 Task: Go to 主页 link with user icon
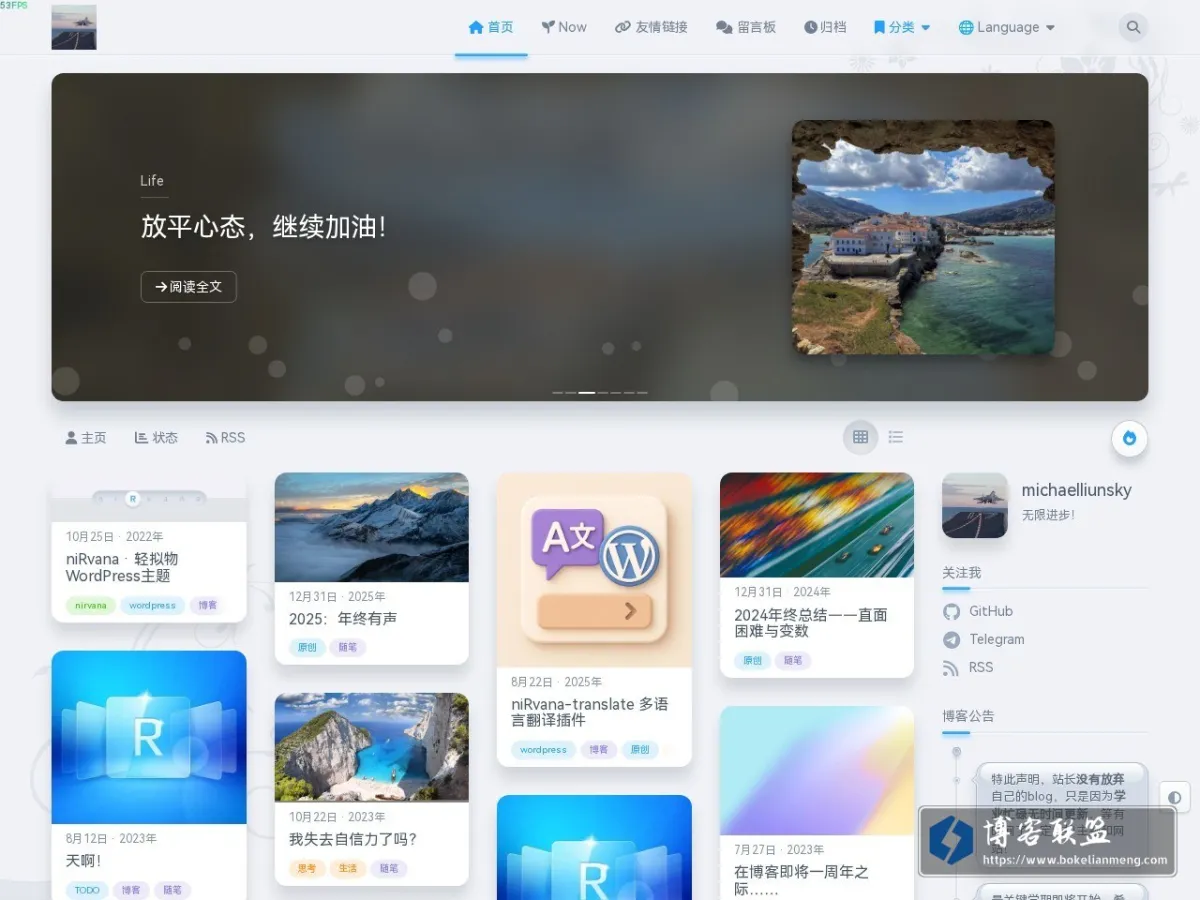(86, 438)
